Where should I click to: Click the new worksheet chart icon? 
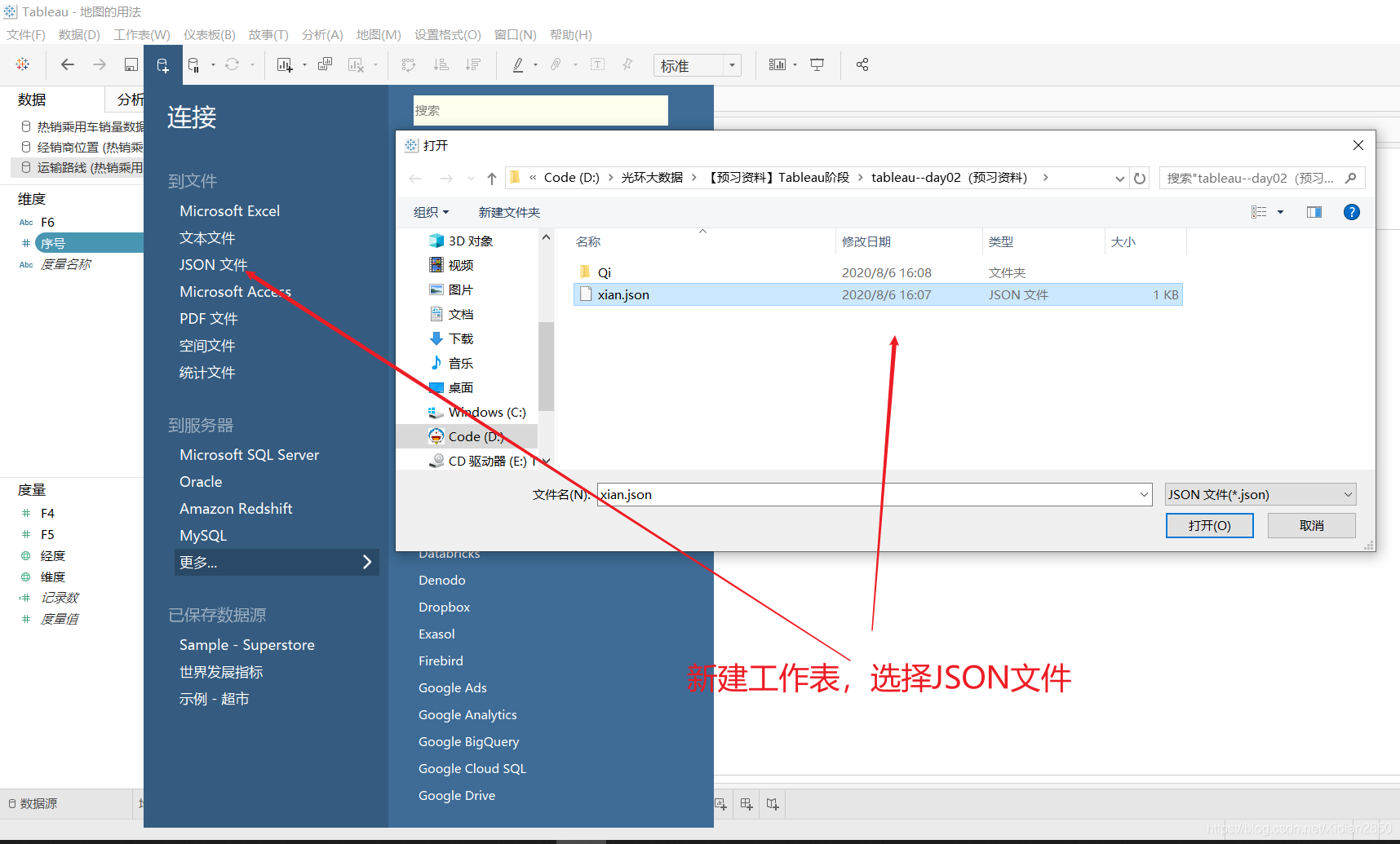pos(284,65)
